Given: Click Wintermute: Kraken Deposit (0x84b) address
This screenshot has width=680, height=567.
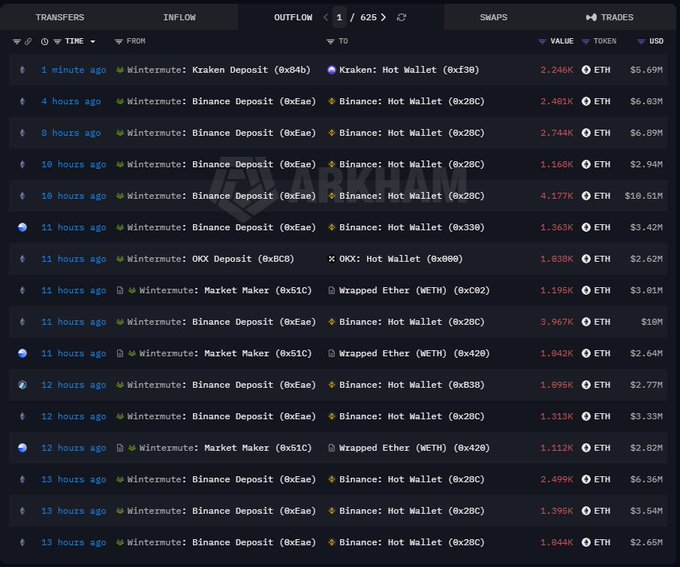Looking at the screenshot, I should (219, 70).
